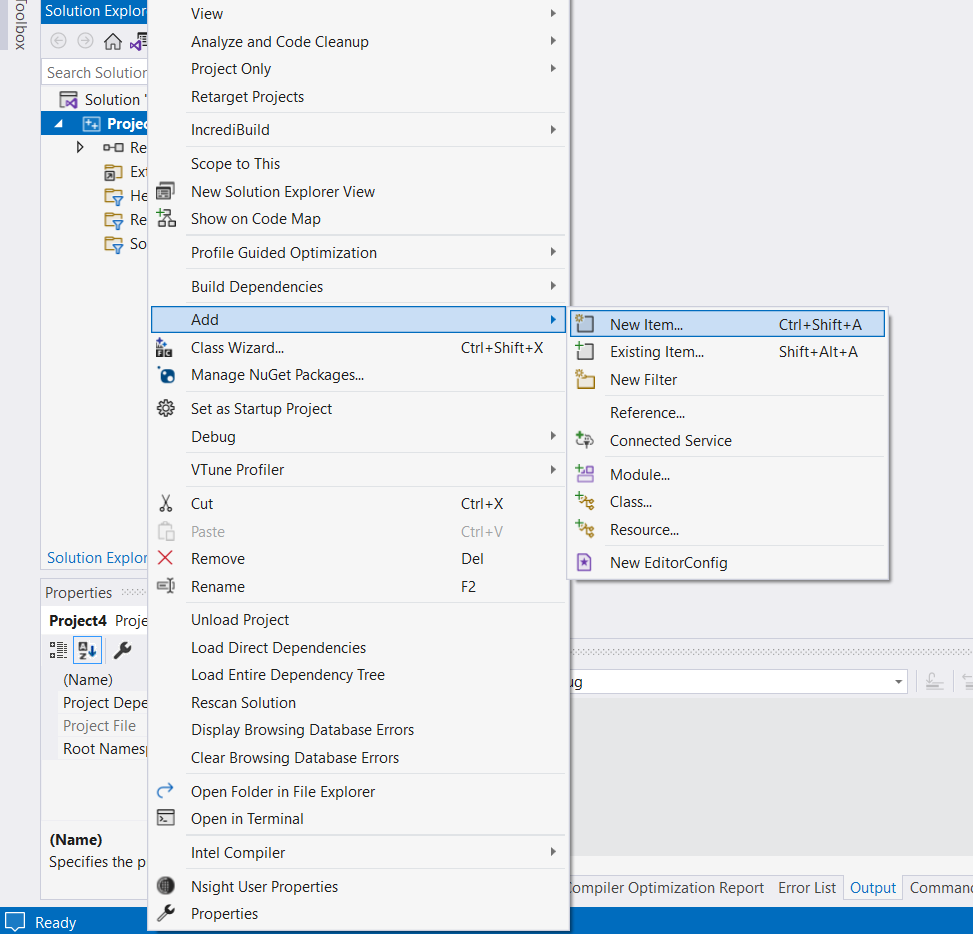This screenshot has width=973, height=934.
Task: Select the Class Wizard icon
Action: click(166, 348)
